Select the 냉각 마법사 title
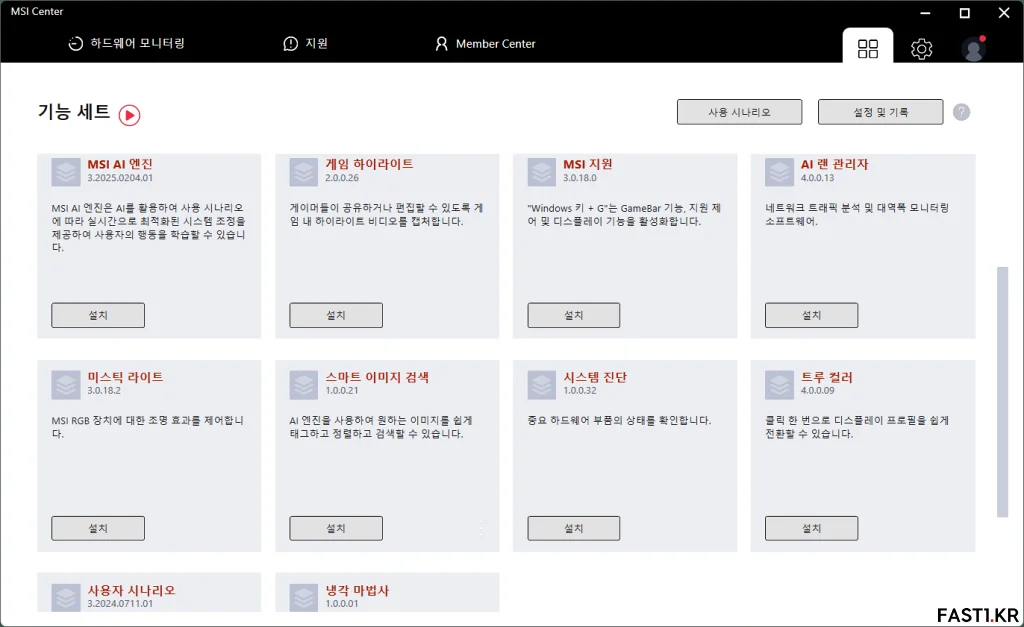 click(357, 590)
